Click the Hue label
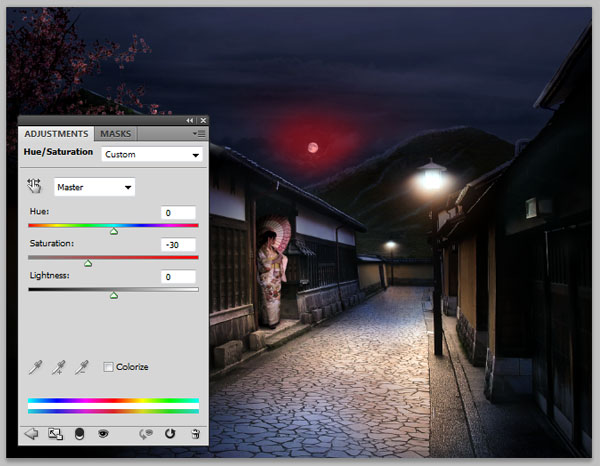Screen dimensions: 600x466 coord(39,211)
